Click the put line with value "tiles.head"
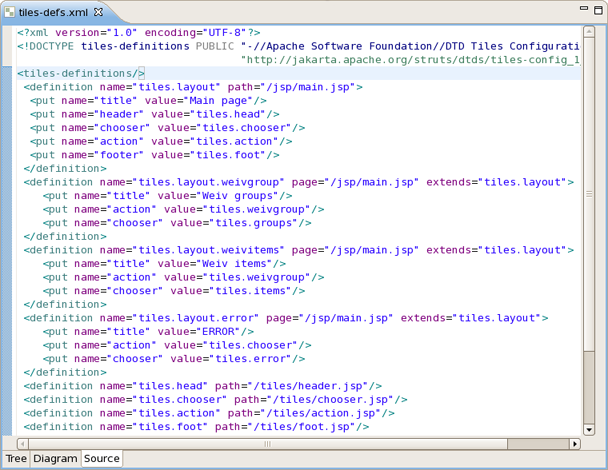This screenshot has height=470, width=608. point(155,114)
